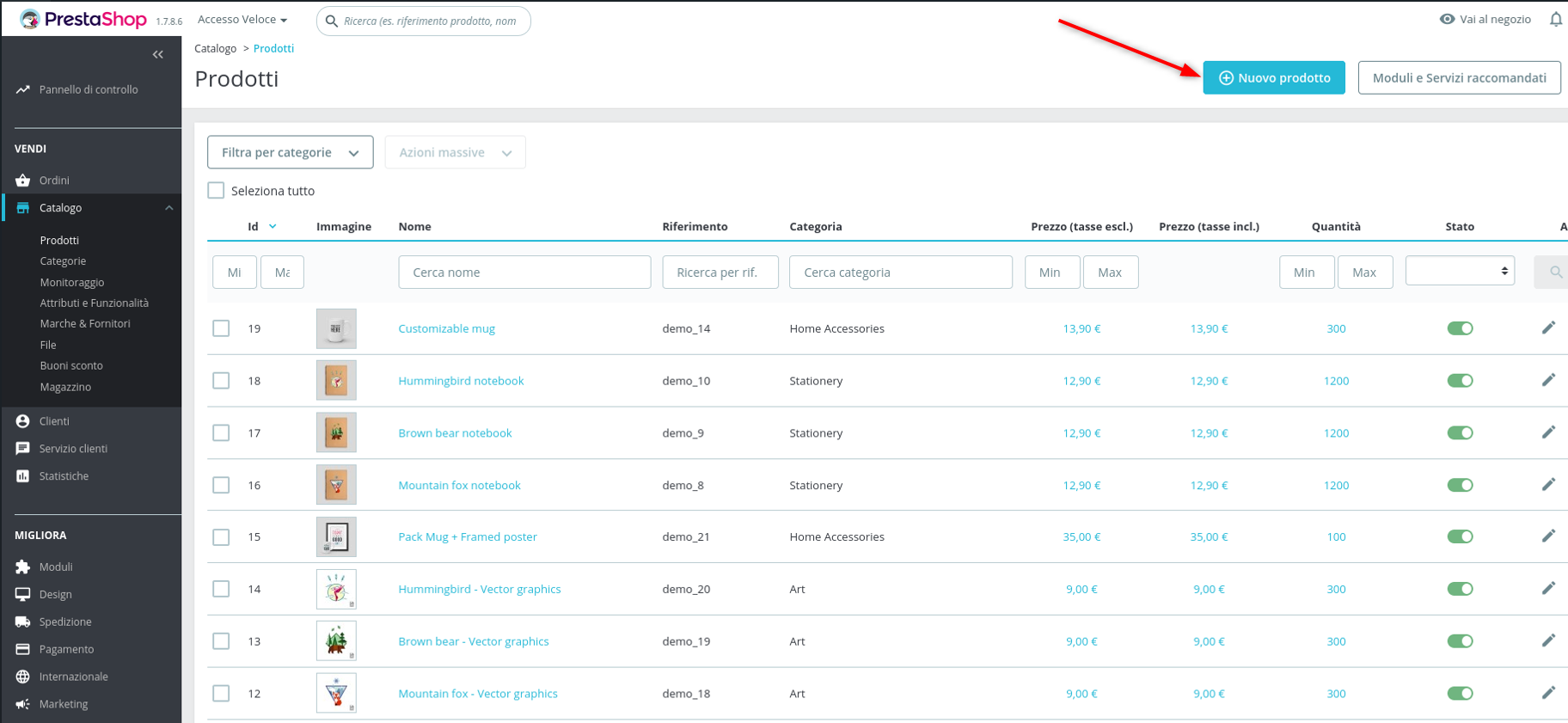Open Monitoraggio submenu item

pos(72,283)
